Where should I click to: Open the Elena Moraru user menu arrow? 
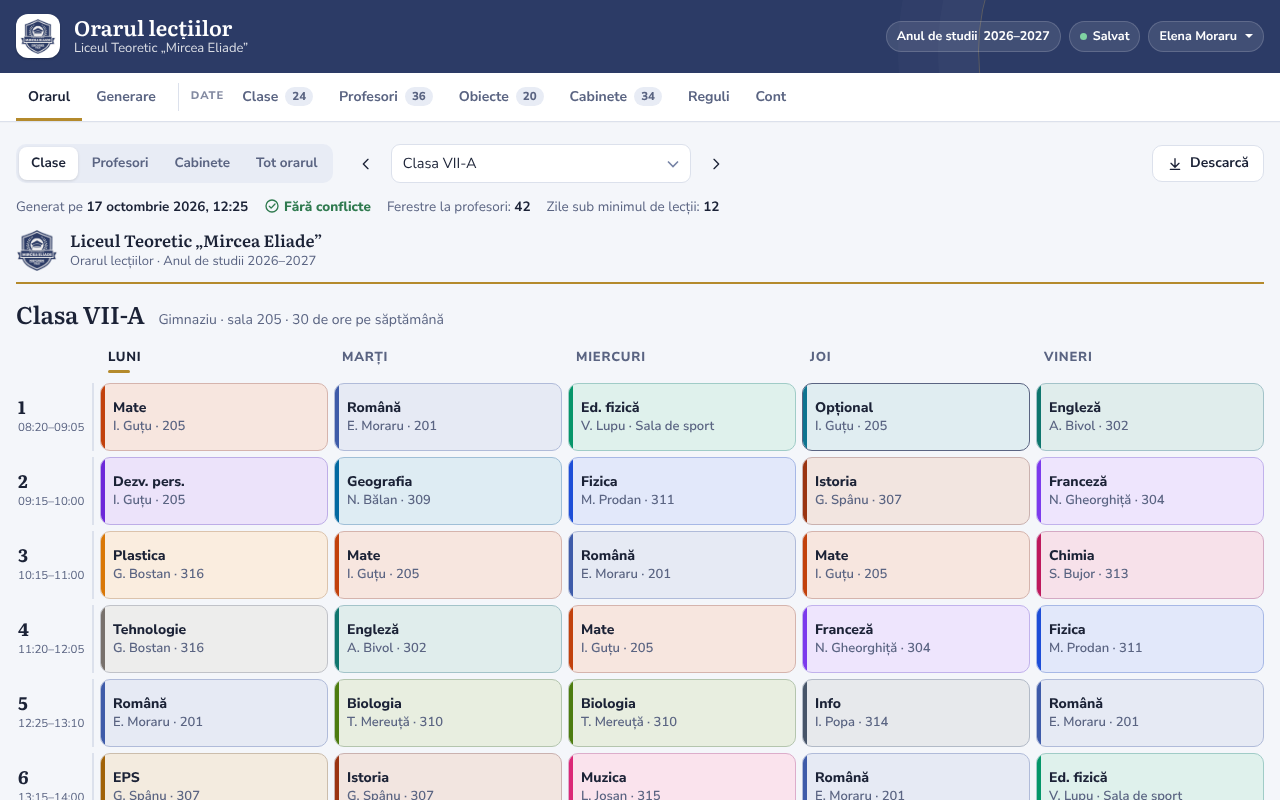click(x=1248, y=37)
